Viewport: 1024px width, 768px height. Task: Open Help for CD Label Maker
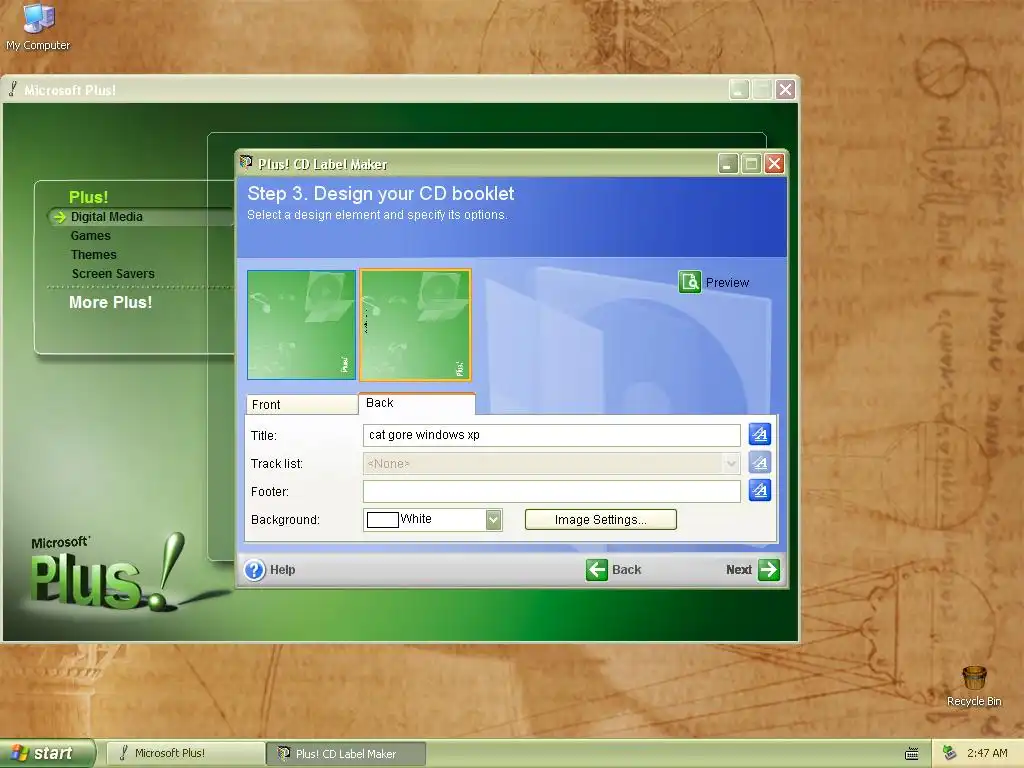click(x=270, y=569)
